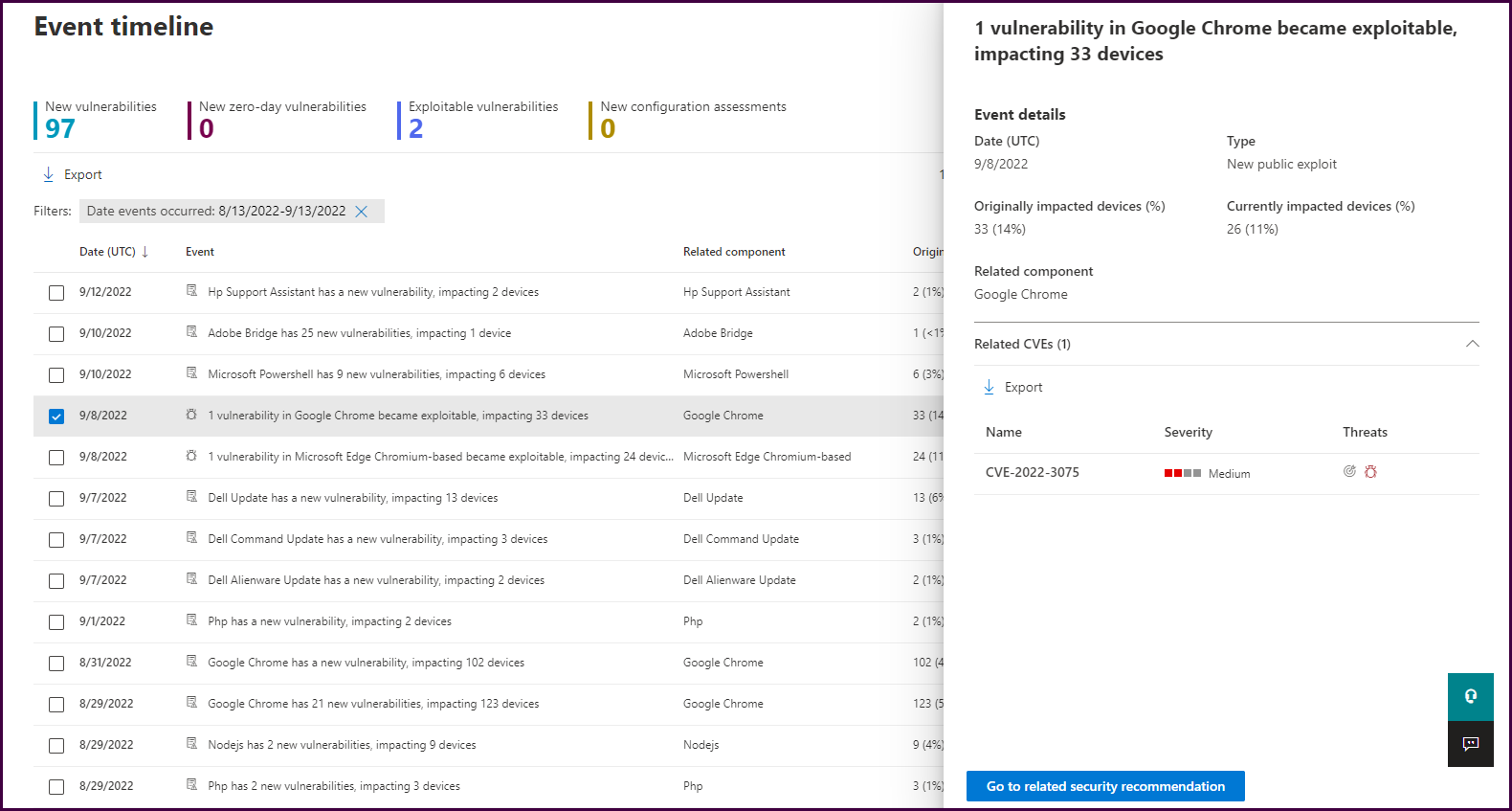
Task: Sort by Related component column header
Action: click(733, 252)
